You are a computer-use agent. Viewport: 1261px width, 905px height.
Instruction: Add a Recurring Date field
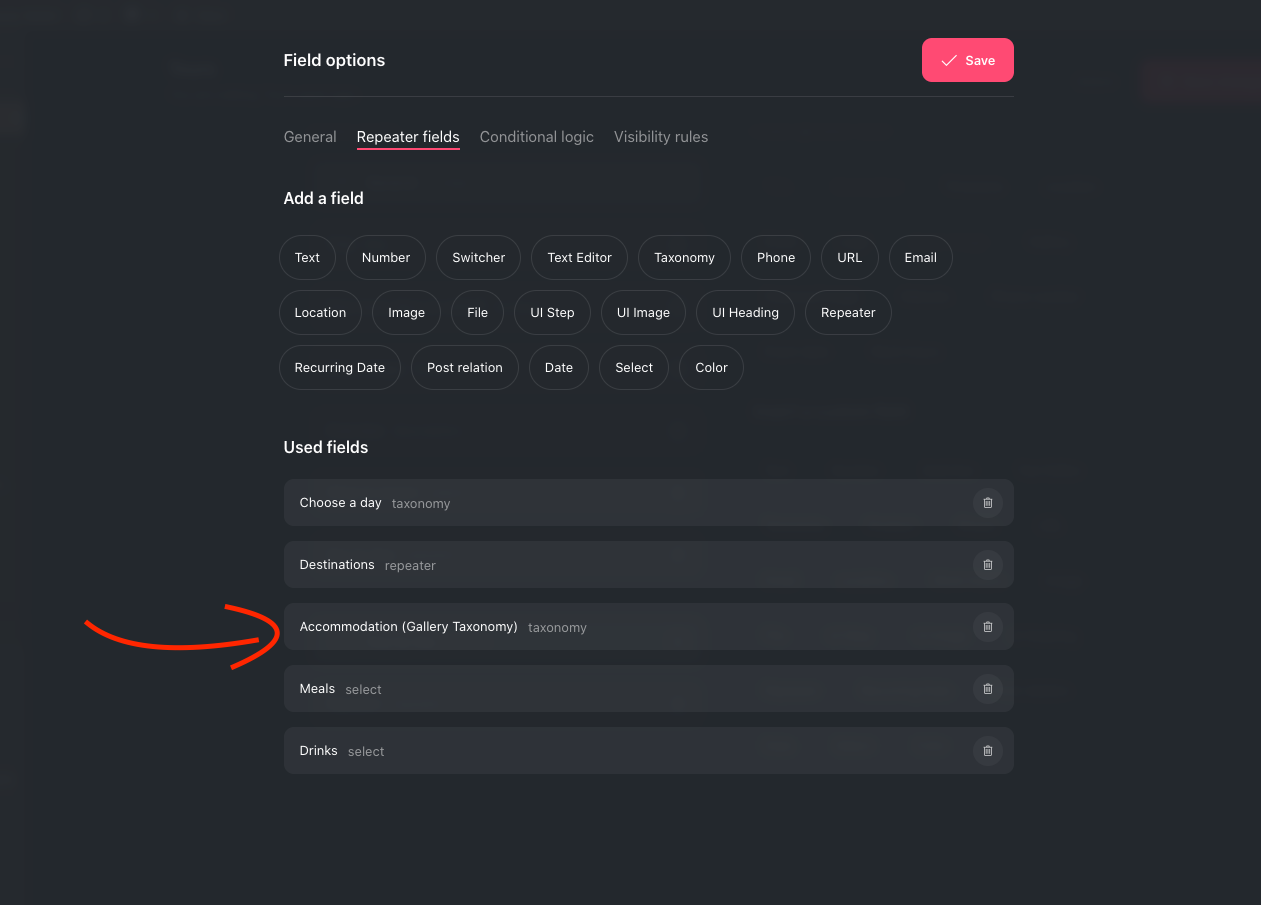pyautogui.click(x=339, y=367)
